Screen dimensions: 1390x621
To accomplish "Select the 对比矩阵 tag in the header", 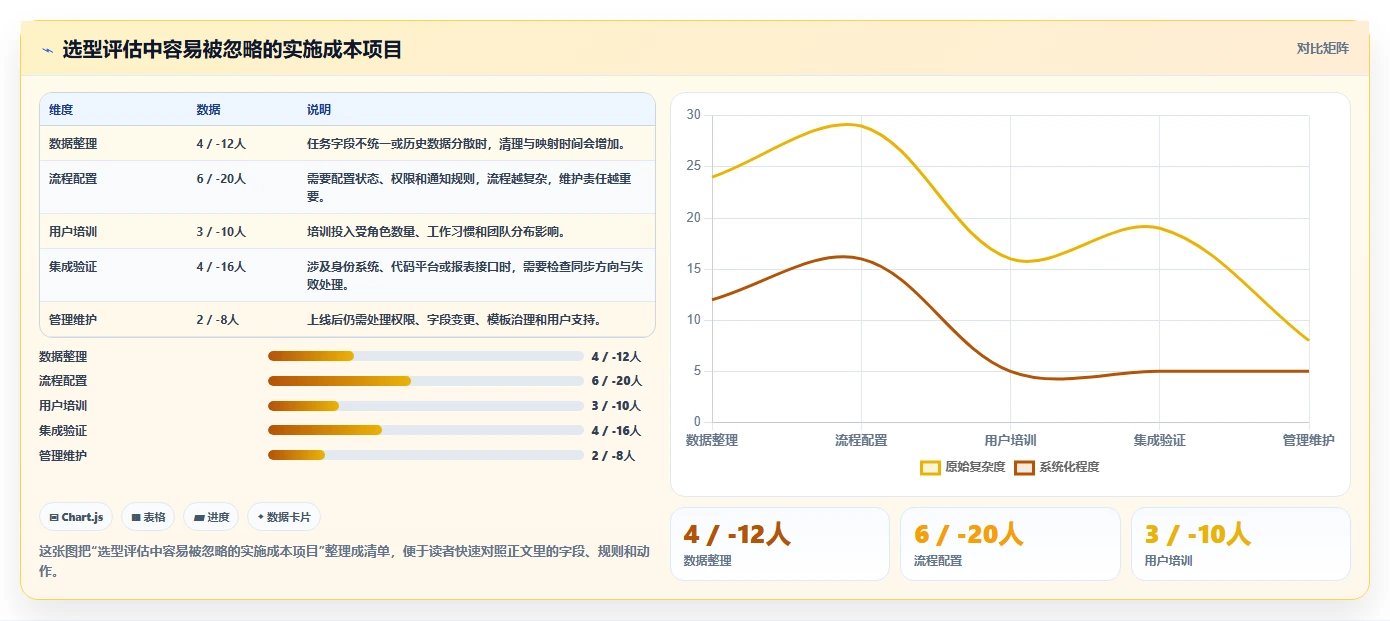I will (x=1322, y=48).
